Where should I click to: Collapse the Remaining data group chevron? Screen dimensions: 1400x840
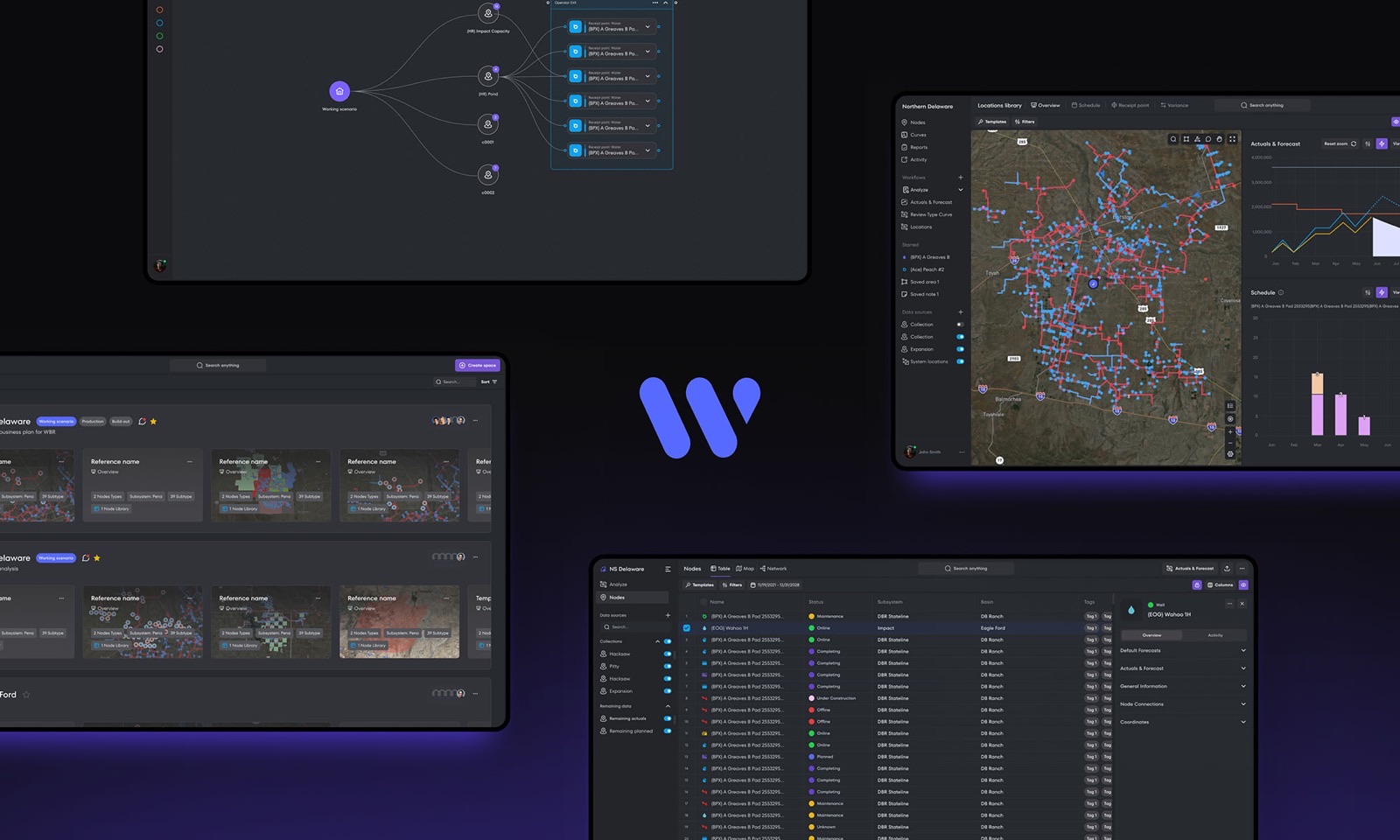click(x=668, y=706)
